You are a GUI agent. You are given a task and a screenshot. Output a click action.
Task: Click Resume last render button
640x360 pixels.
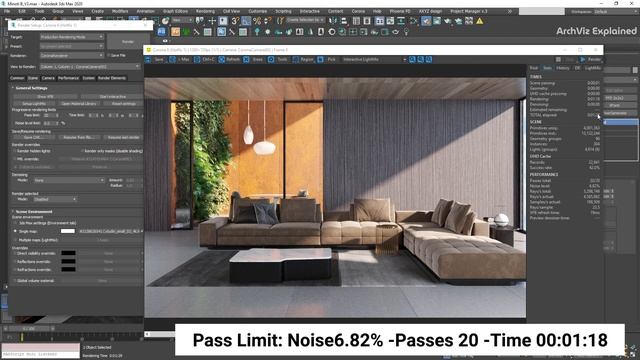point(124,138)
